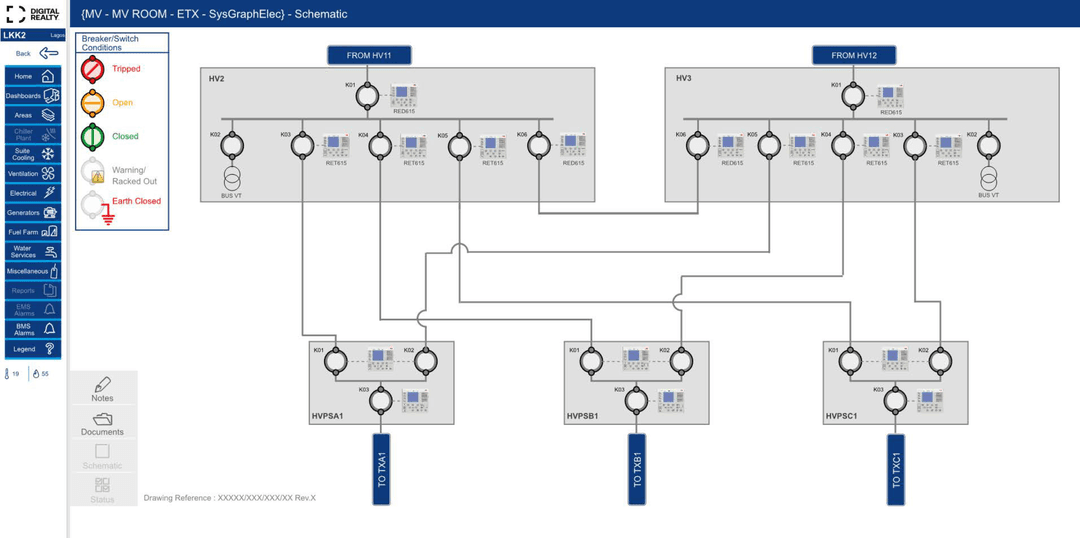
Task: Select HVPSC1 breaker K02
Action: coord(940,361)
